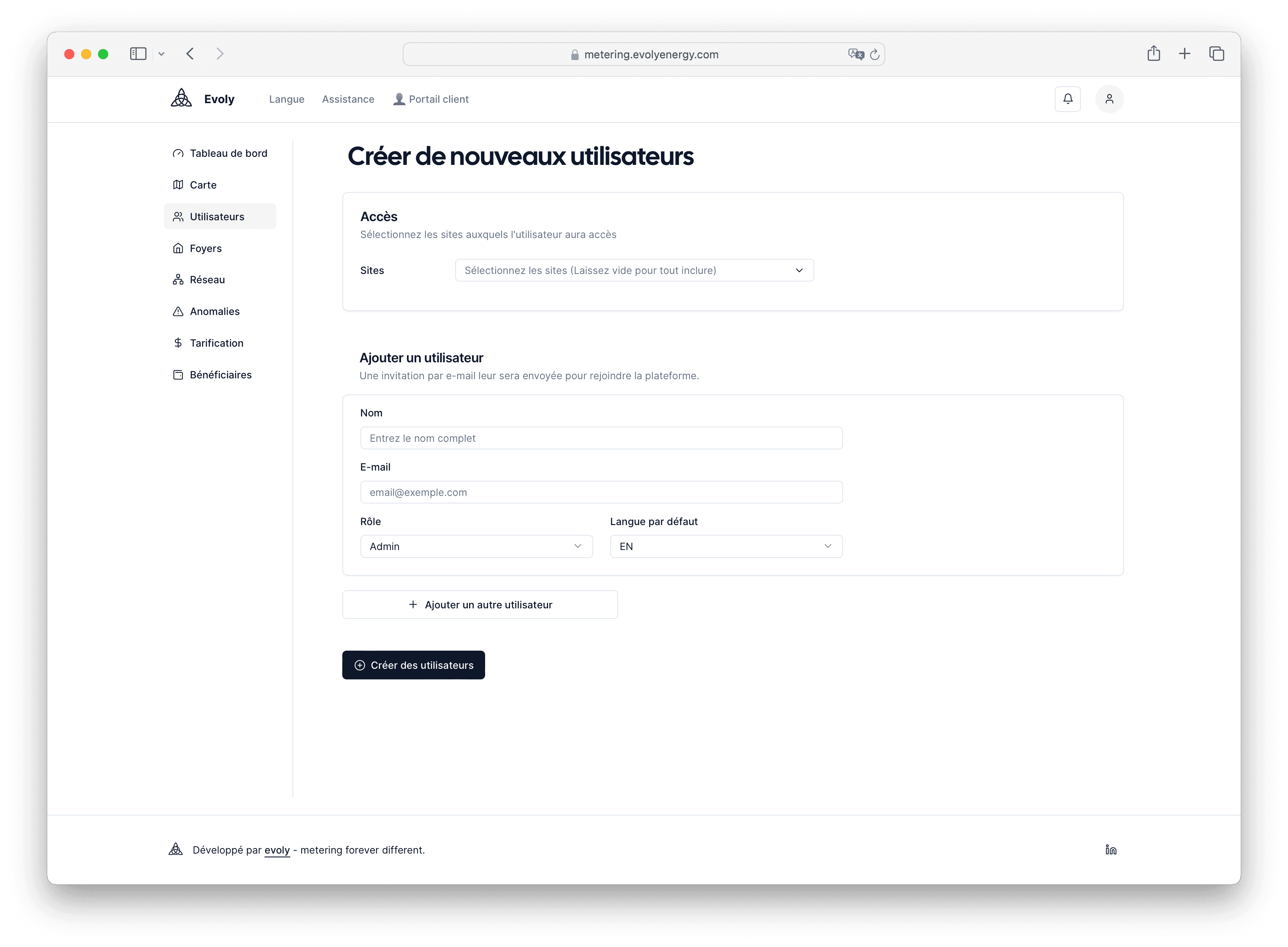Viewport: 1288px width, 947px height.
Task: Go to Anomalies in sidebar
Action: point(214,311)
